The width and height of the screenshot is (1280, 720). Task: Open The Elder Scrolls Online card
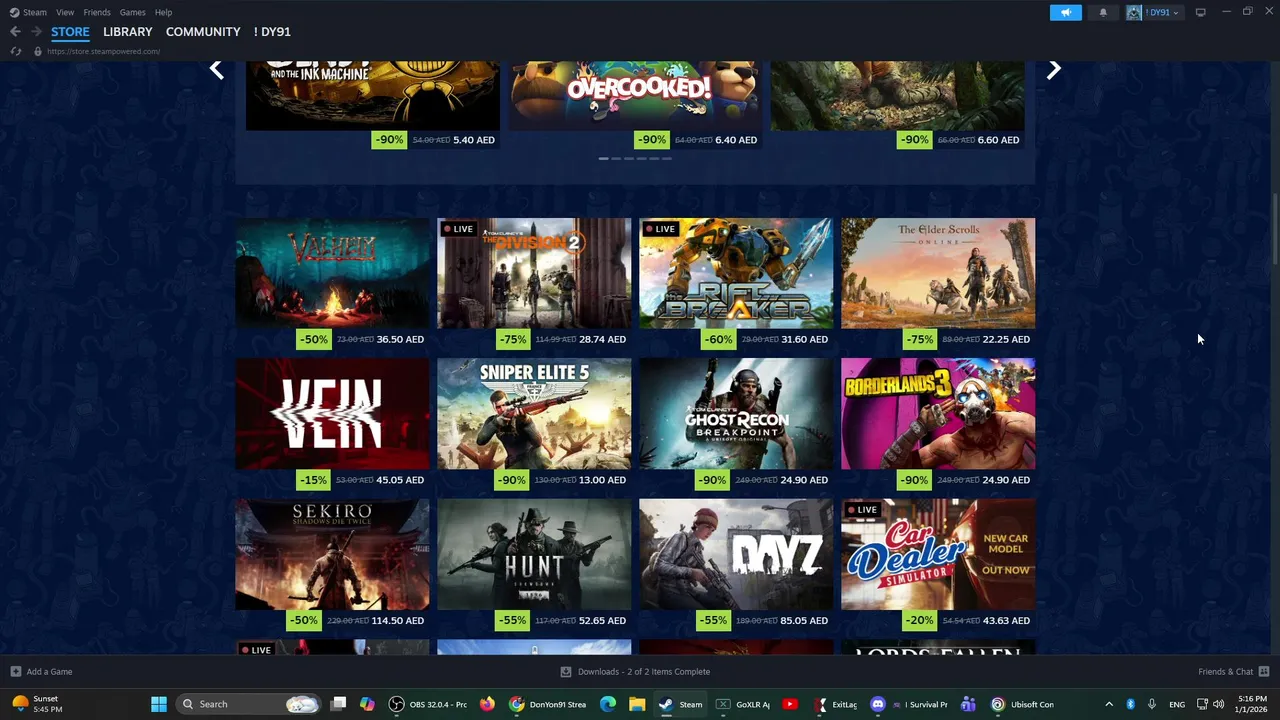click(x=938, y=273)
